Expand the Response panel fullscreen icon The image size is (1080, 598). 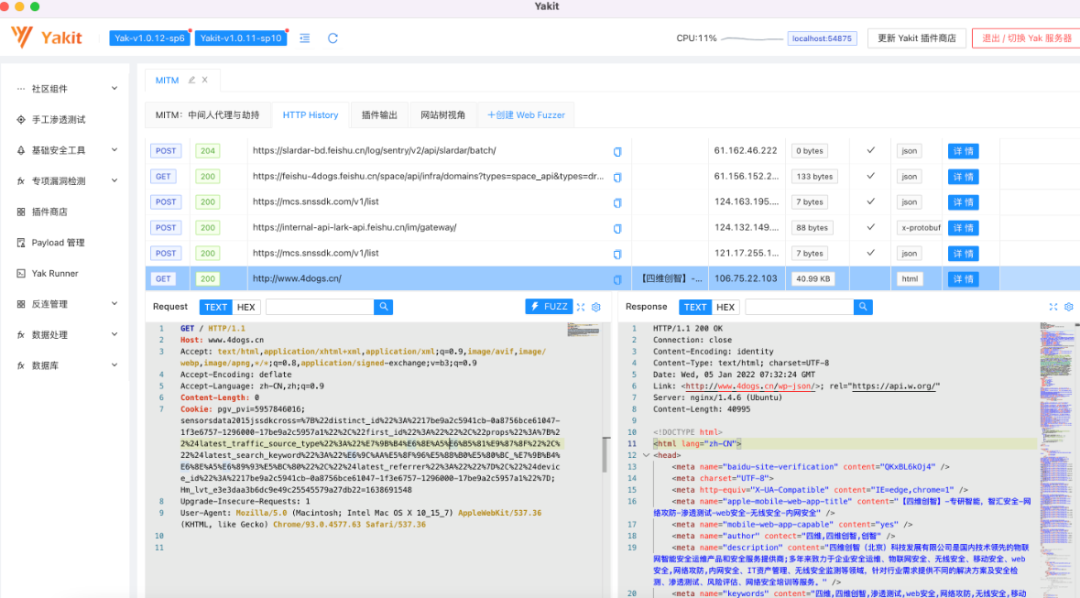click(x=1053, y=307)
